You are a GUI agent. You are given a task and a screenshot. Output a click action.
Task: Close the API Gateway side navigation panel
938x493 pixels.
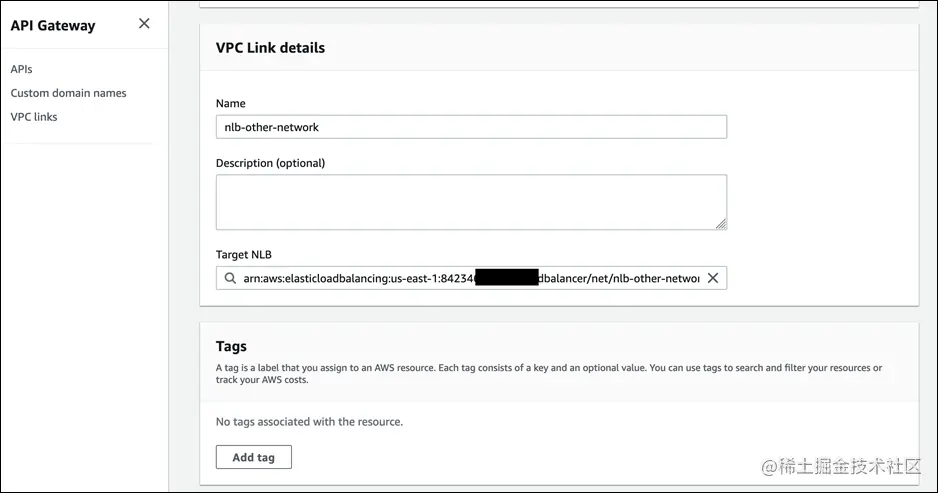pos(145,24)
